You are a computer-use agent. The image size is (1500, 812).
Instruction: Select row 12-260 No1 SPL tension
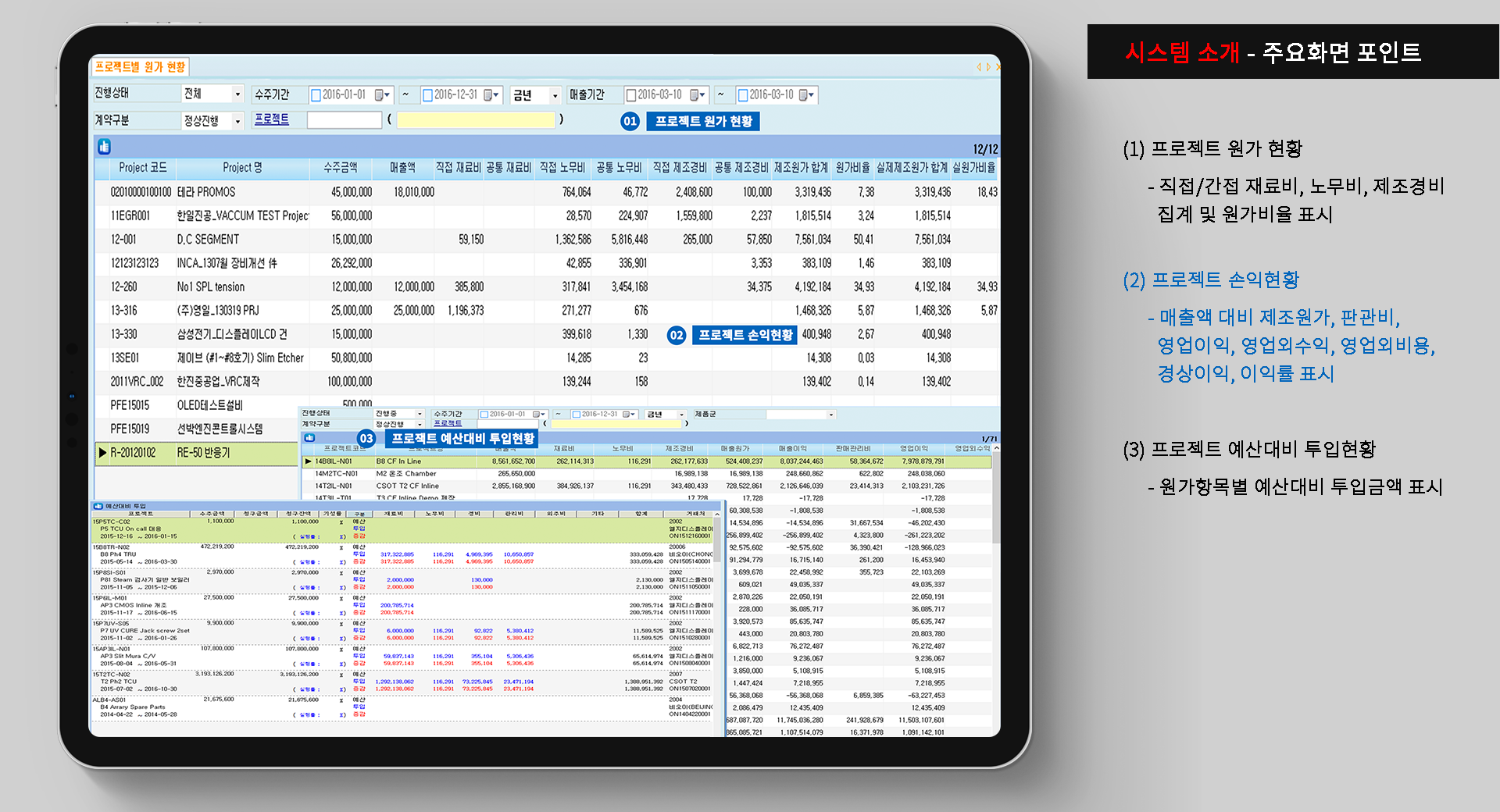point(547,287)
